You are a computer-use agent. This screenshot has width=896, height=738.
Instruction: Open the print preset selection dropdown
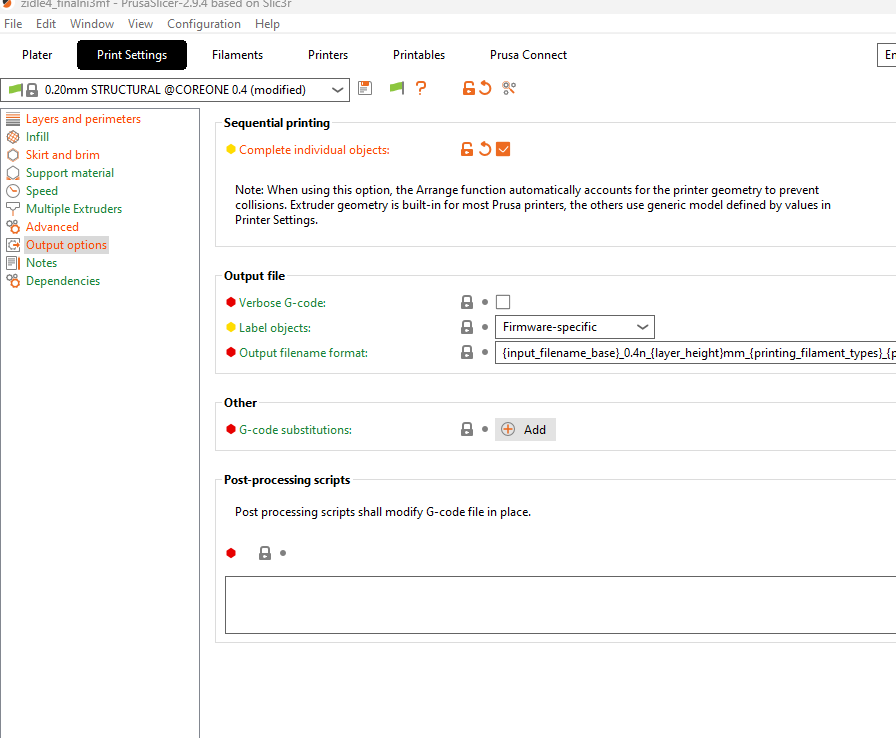pyautogui.click(x=176, y=90)
